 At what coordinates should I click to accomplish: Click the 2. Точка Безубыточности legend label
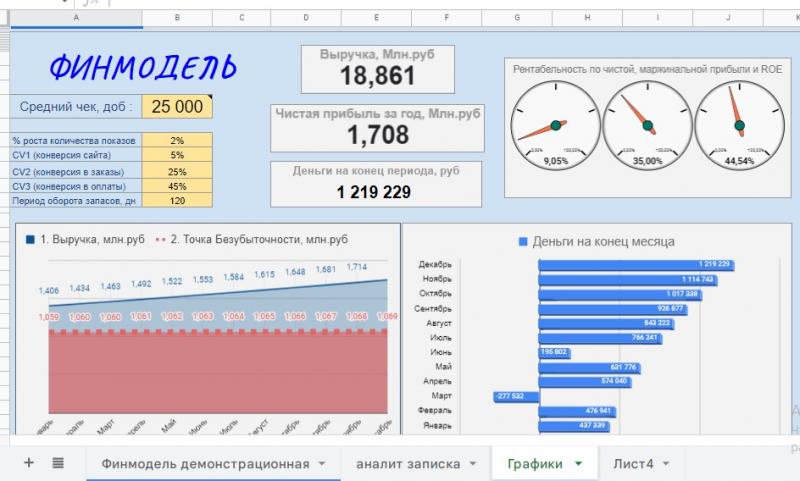pos(259,239)
